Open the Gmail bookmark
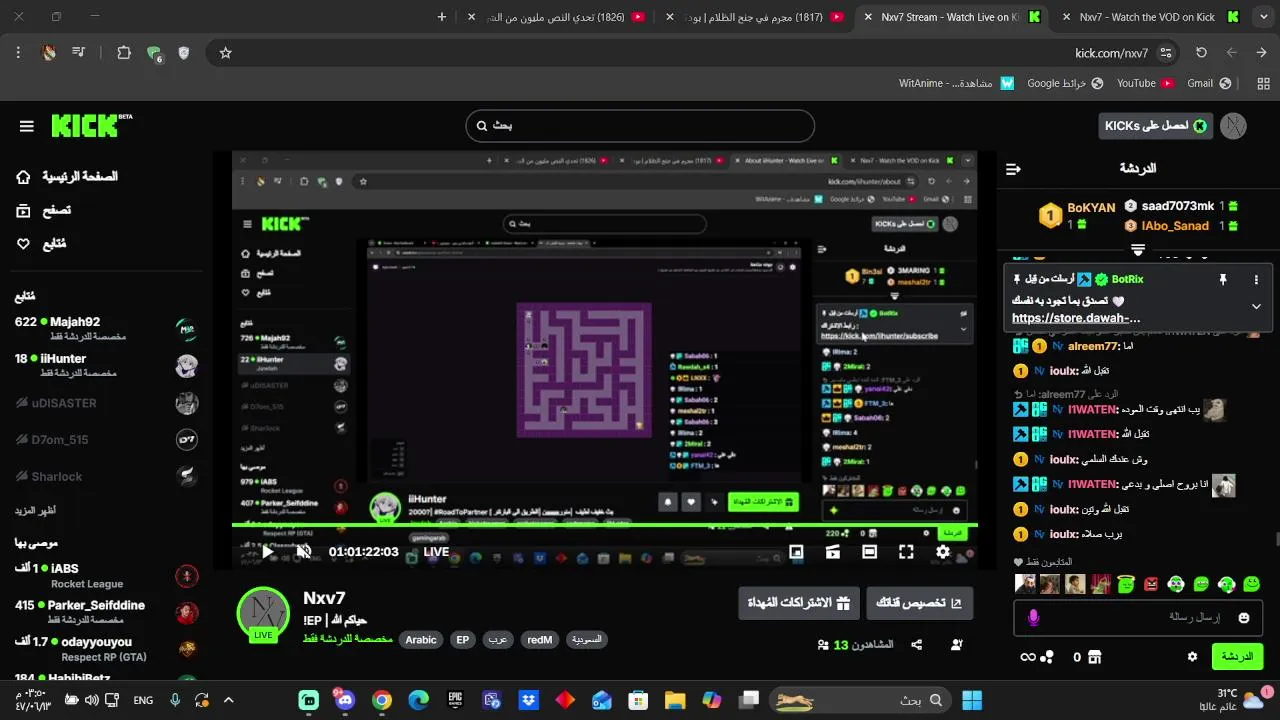 1209,84
